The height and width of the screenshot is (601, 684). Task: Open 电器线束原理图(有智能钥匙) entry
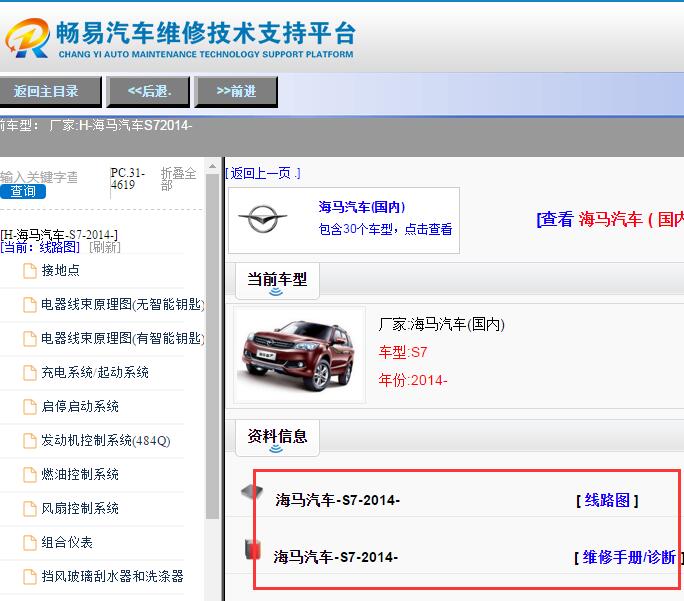123,338
